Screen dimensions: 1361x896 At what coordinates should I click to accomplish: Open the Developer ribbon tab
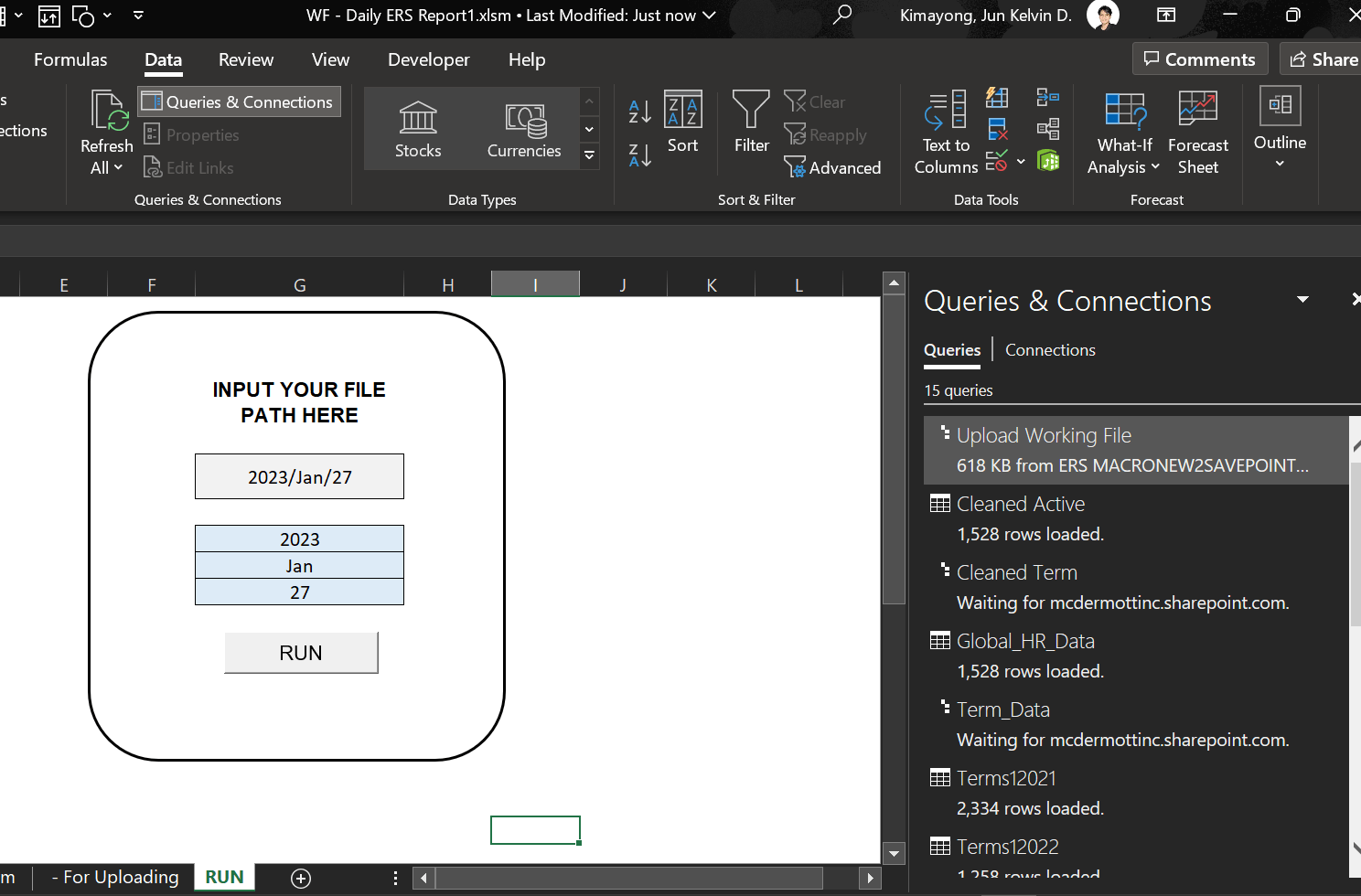pyautogui.click(x=429, y=59)
